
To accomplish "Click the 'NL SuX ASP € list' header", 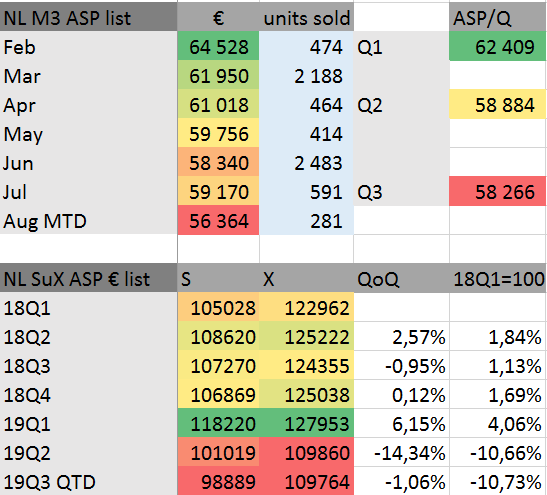I will pos(89,278).
